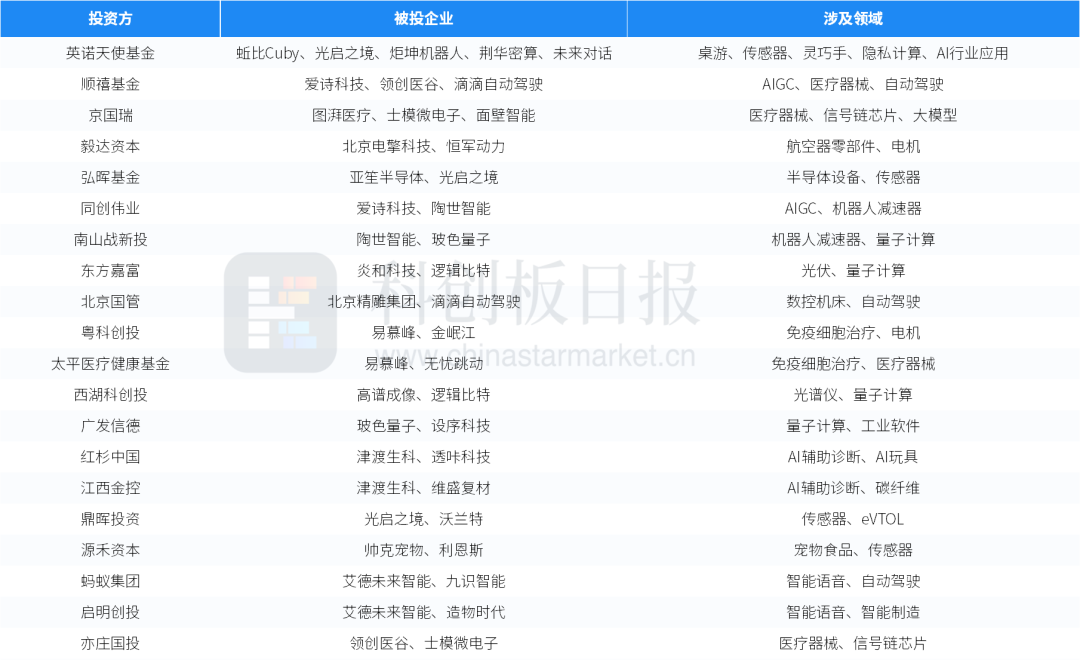Click the 被投企业 column header
Image resolution: width=1080 pixels, height=660 pixels.
(423, 18)
